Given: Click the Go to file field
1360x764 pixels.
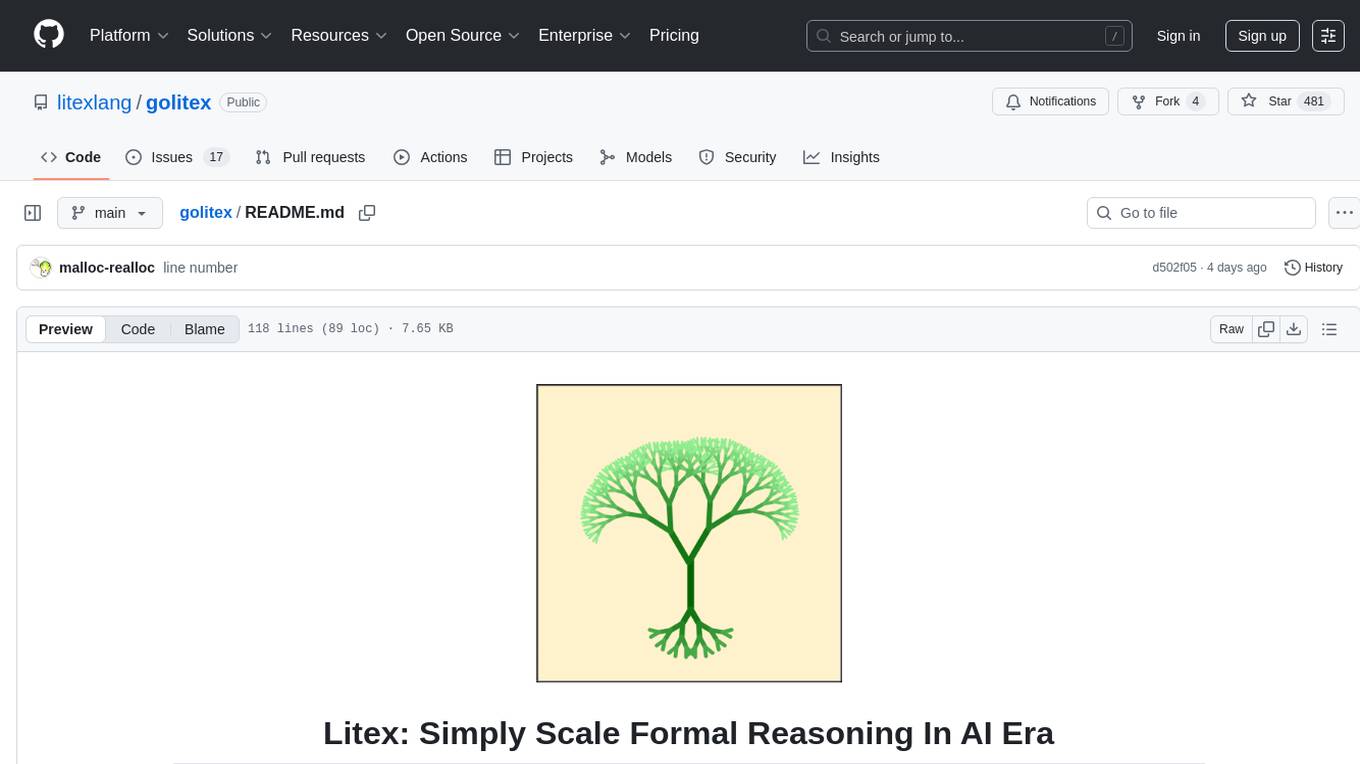Looking at the screenshot, I should (x=1200, y=213).
